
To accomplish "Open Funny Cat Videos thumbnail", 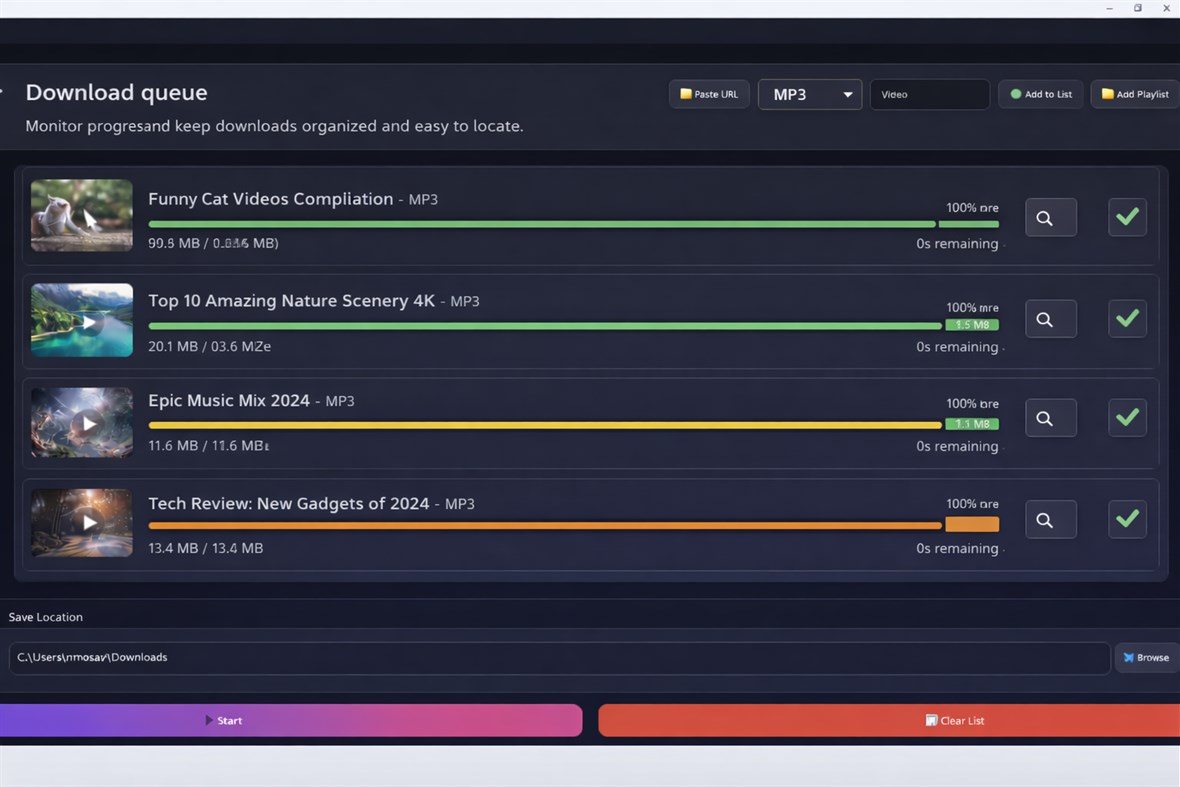I will point(81,215).
